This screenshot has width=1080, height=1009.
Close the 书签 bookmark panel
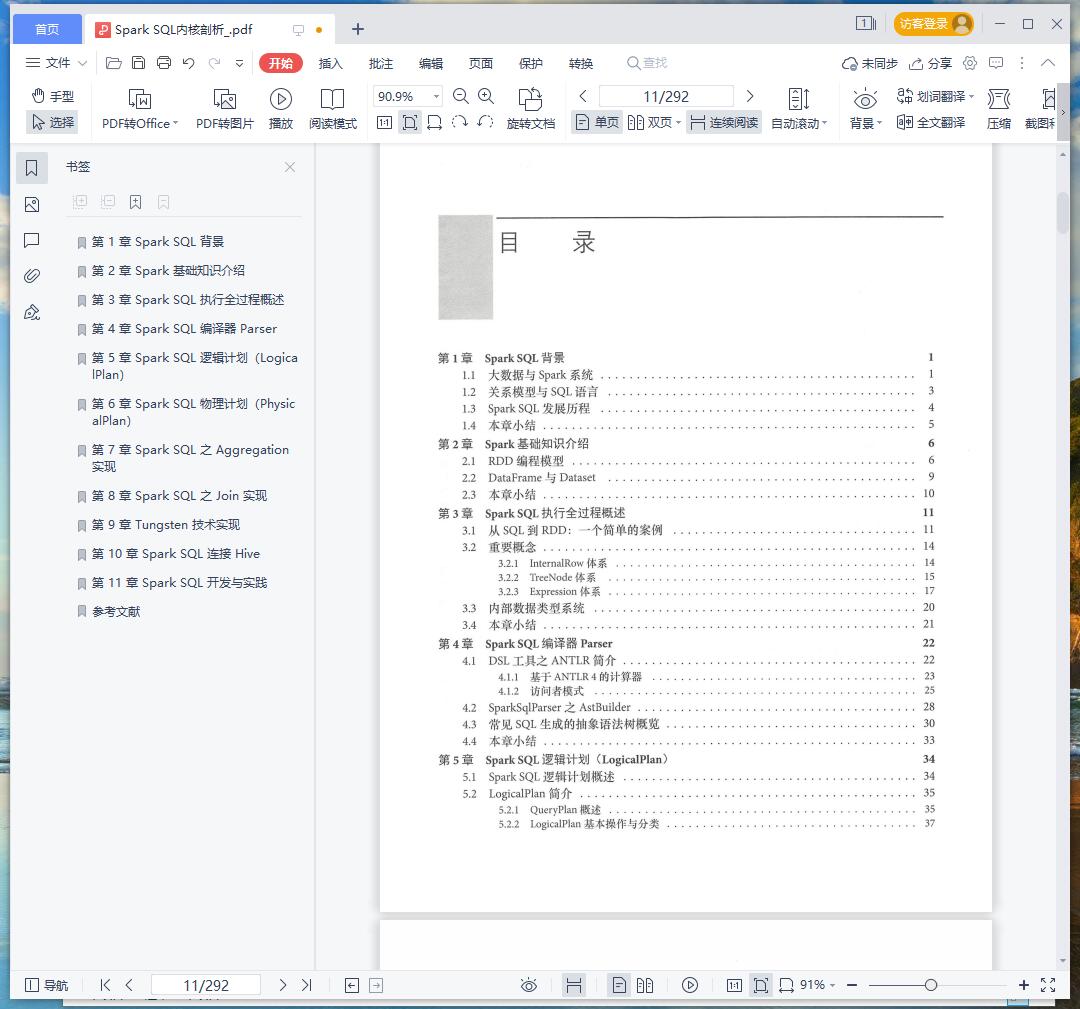click(x=290, y=167)
